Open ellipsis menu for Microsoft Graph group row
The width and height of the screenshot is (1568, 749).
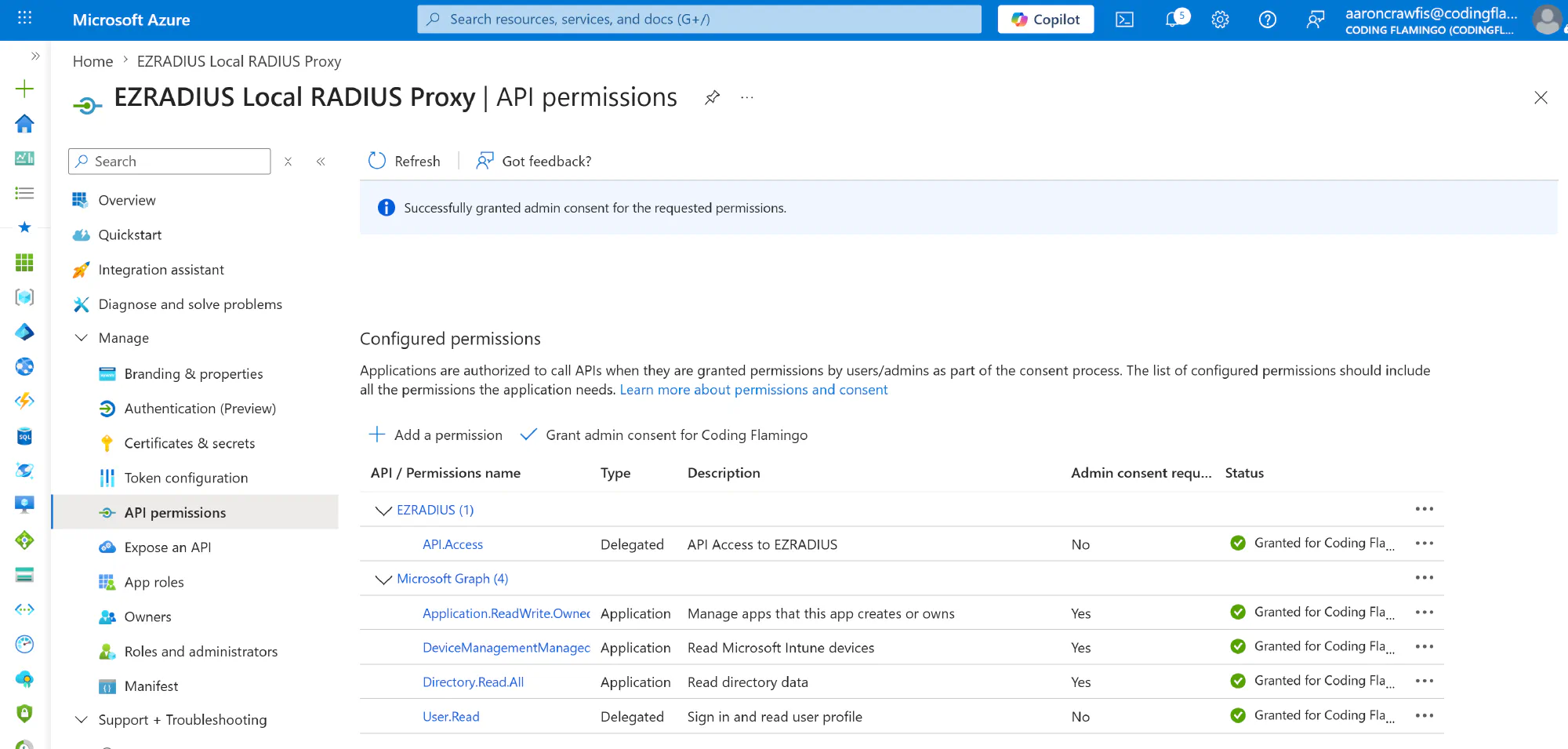1425,578
